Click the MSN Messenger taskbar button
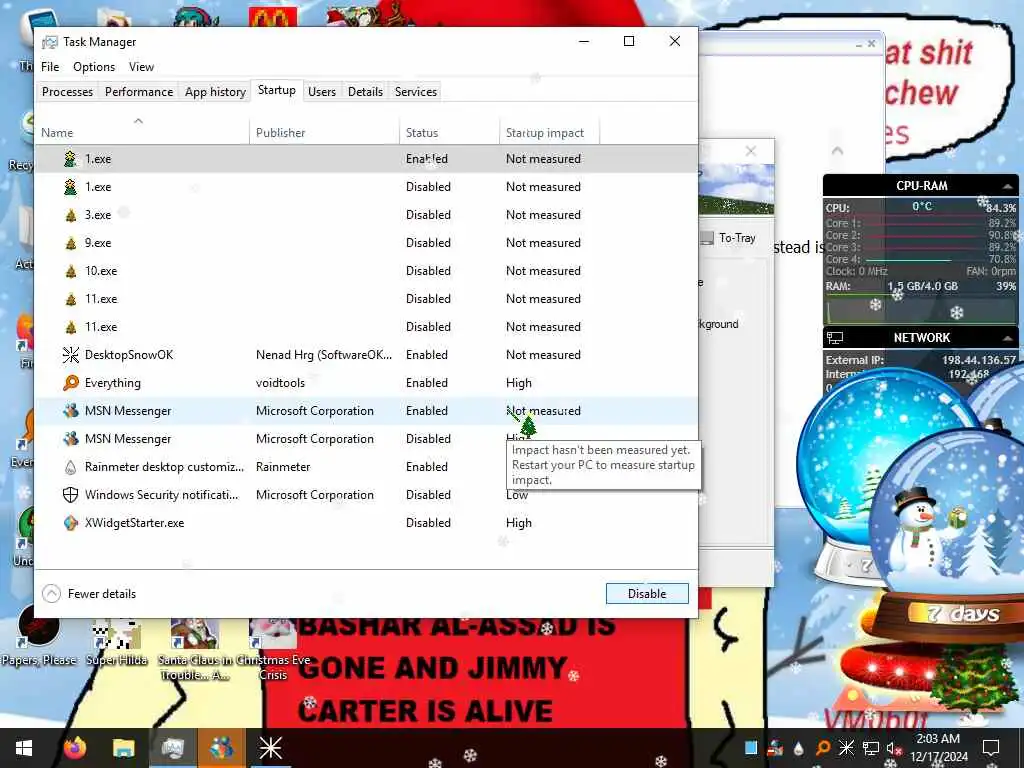The height and width of the screenshot is (768, 1024). (221, 748)
